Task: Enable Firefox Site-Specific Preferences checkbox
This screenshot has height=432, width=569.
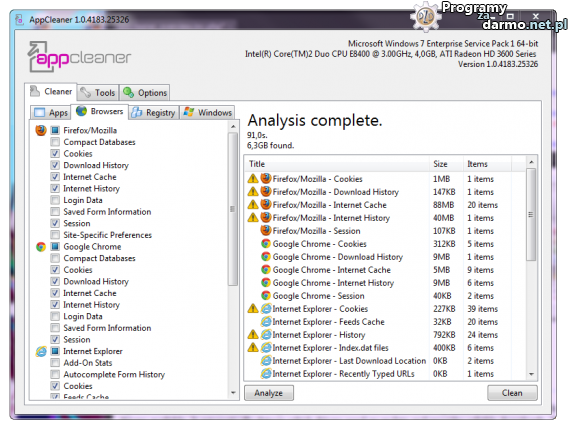Action: (55, 235)
